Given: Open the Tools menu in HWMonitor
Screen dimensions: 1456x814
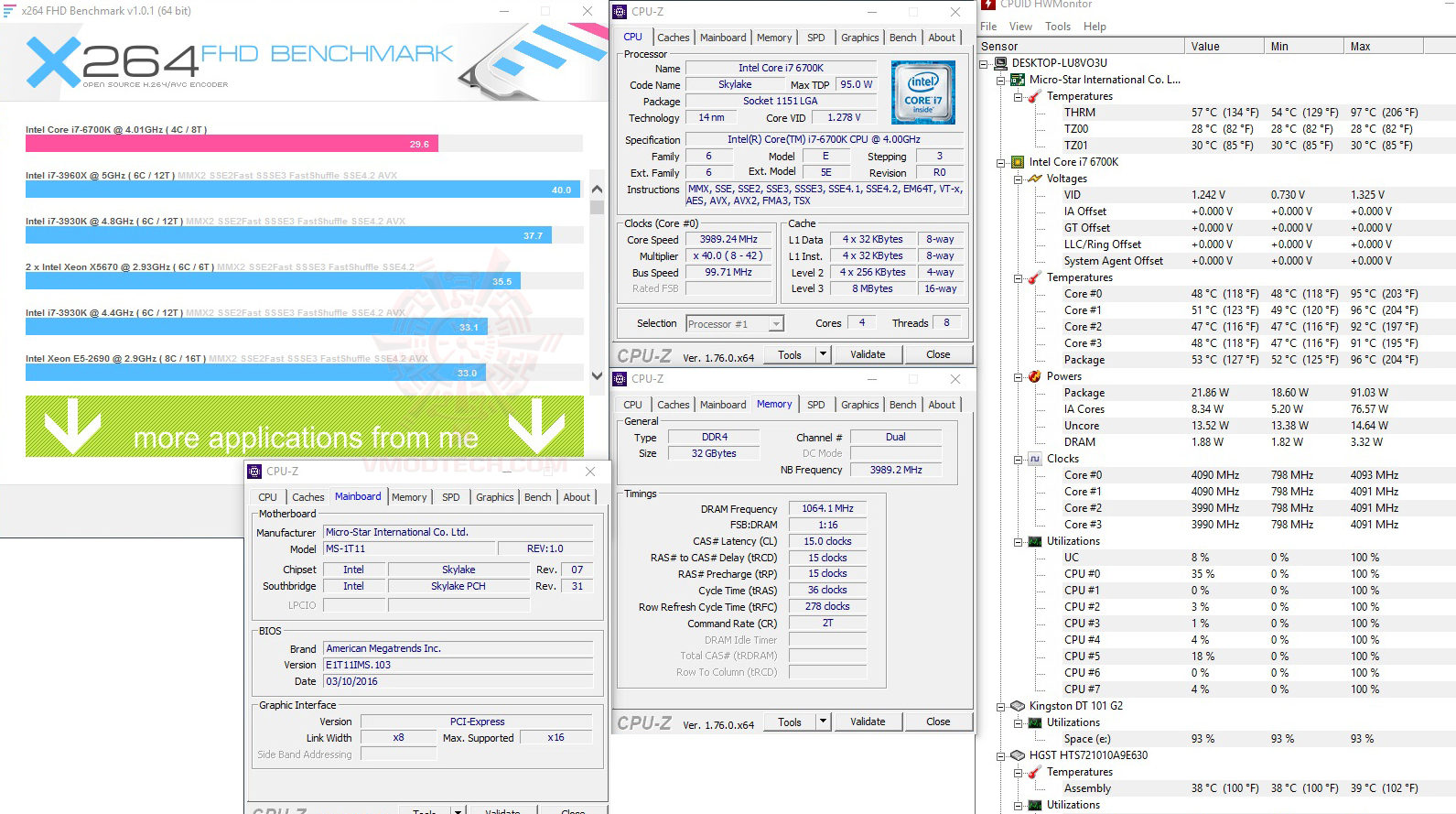Looking at the screenshot, I should click(x=1058, y=27).
